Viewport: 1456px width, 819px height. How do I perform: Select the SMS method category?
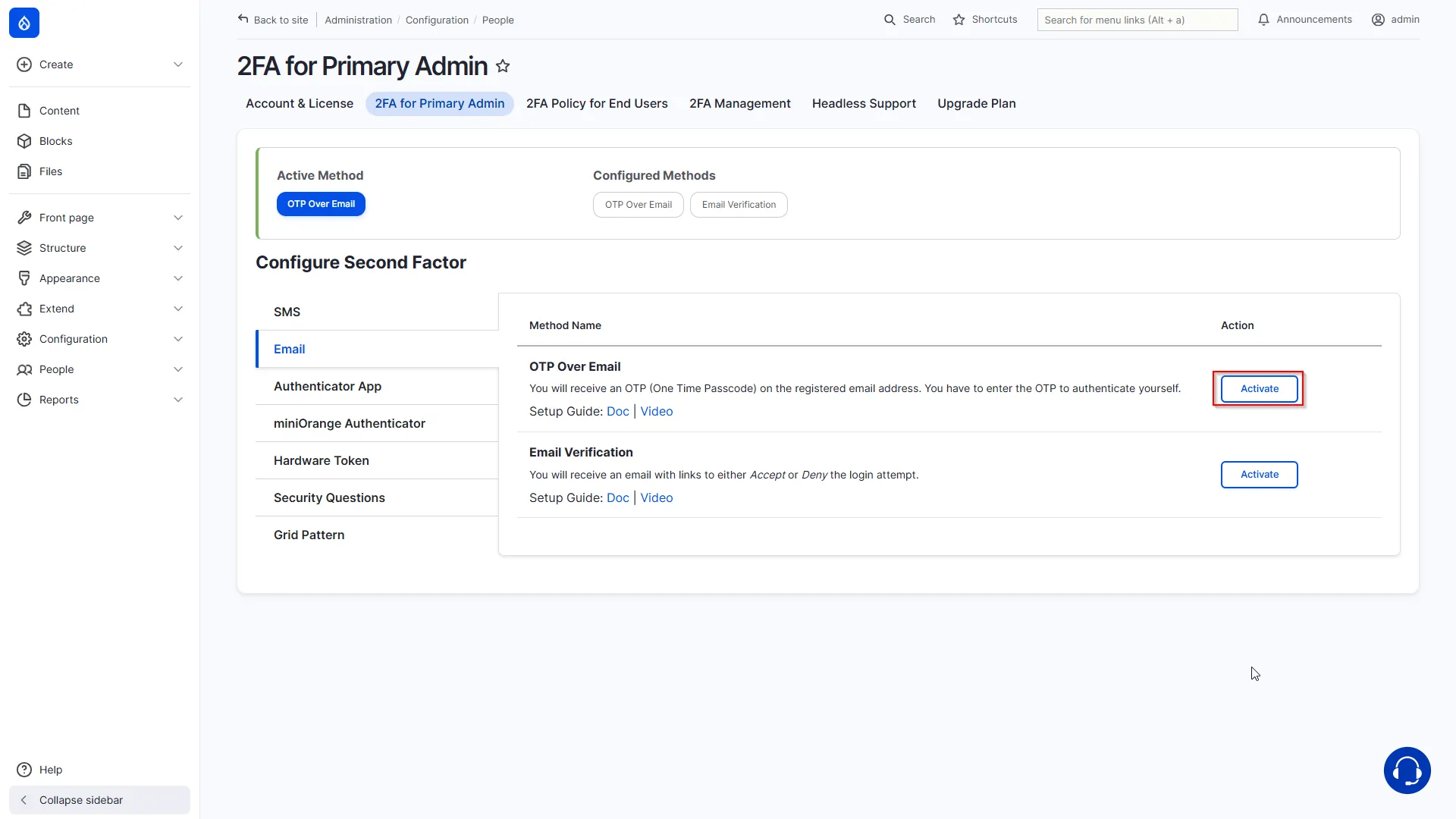tap(377, 312)
